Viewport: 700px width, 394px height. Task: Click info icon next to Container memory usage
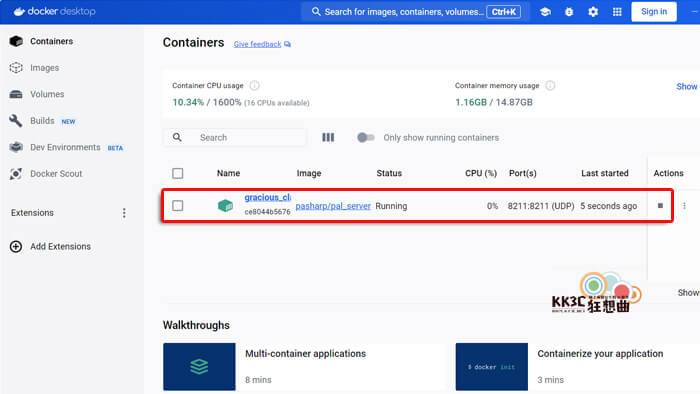coord(550,85)
